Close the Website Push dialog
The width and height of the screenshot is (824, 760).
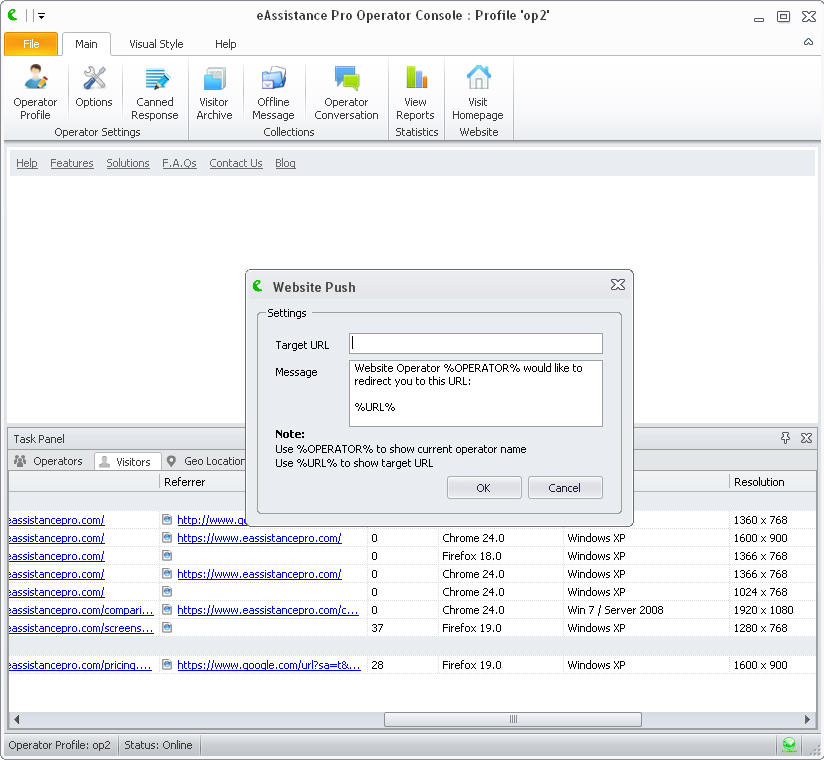coord(618,285)
